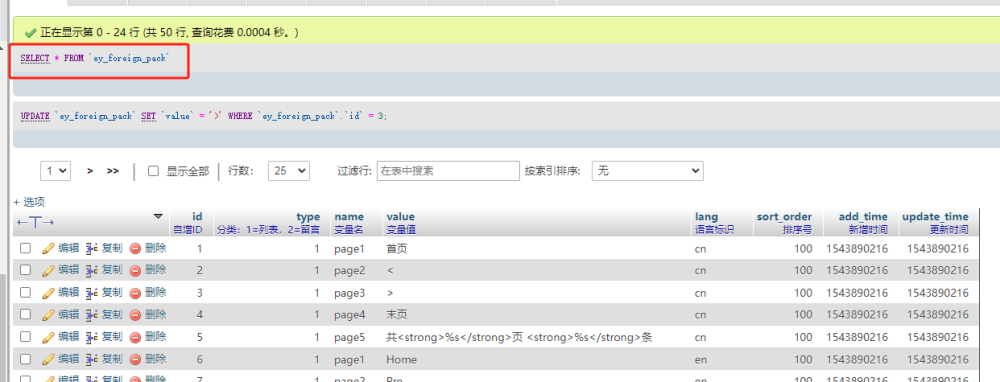Viewport: 1000px width, 382px height.
Task: Click the red delete icon for row id 3
Action: pos(135,293)
